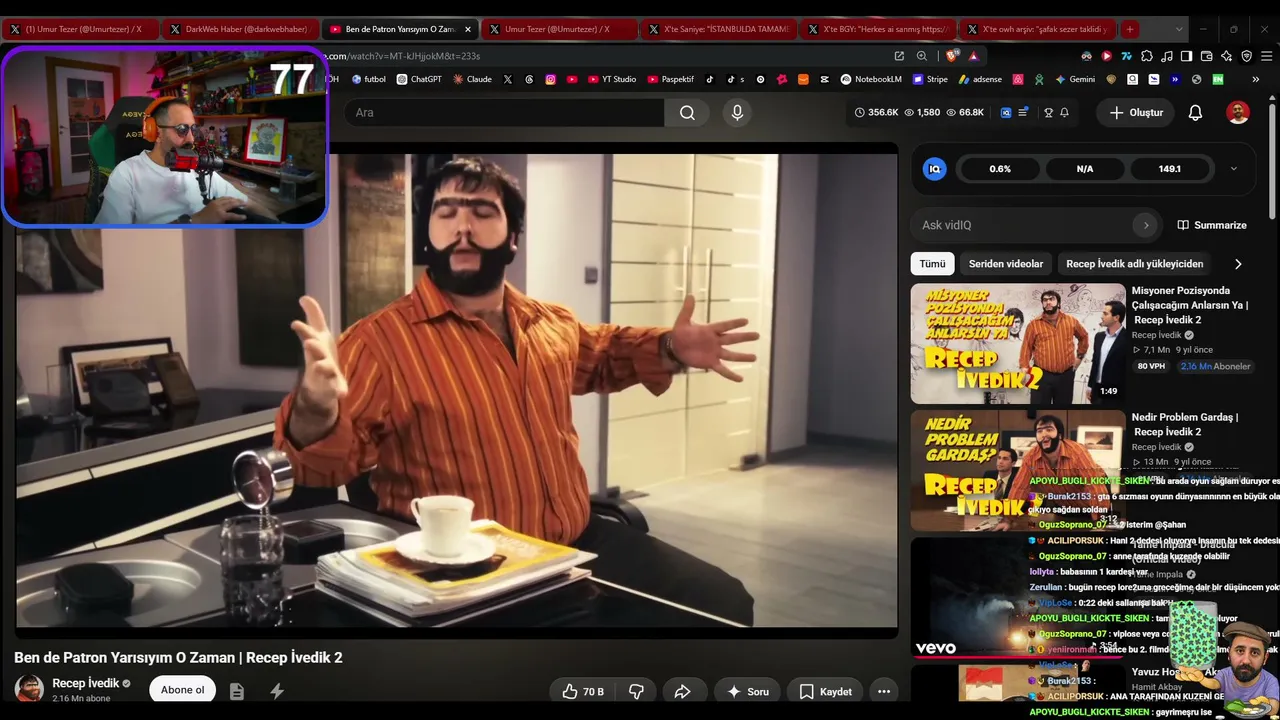Viewport: 1280px width, 720px height.
Task: Open the YT Studio bookmark
Action: (612, 79)
